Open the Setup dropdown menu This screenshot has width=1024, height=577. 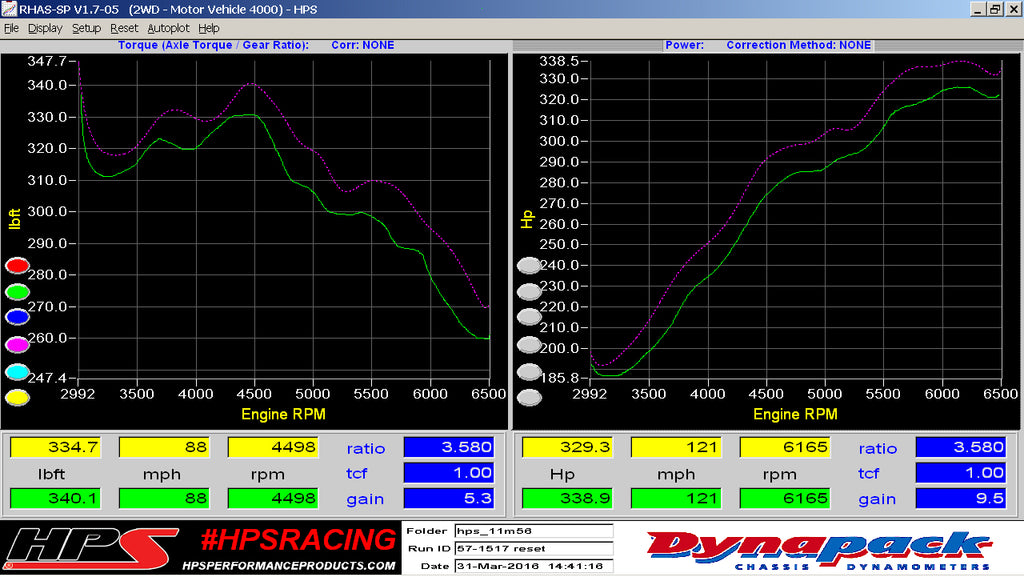click(86, 28)
